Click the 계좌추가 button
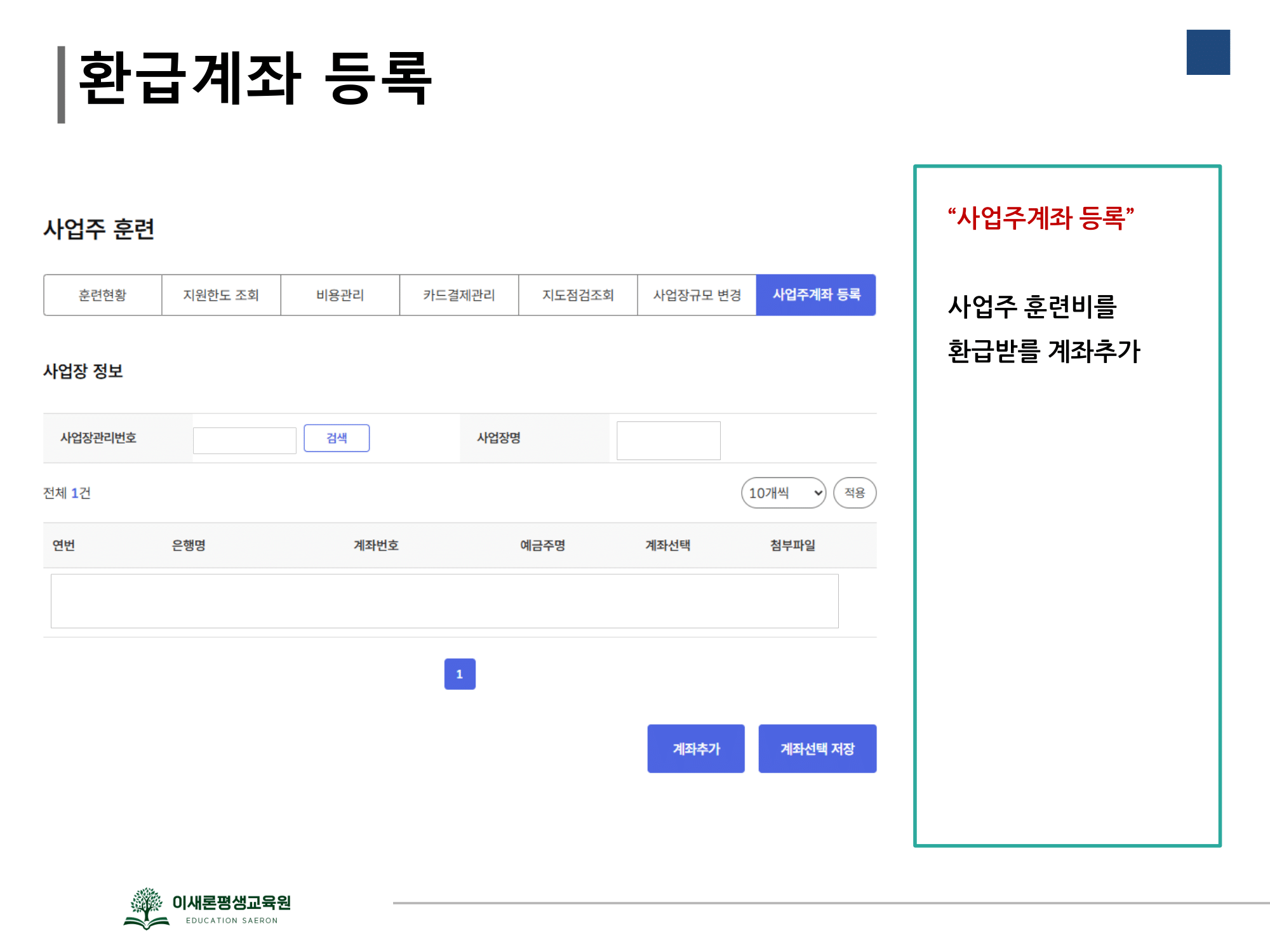 click(x=696, y=749)
